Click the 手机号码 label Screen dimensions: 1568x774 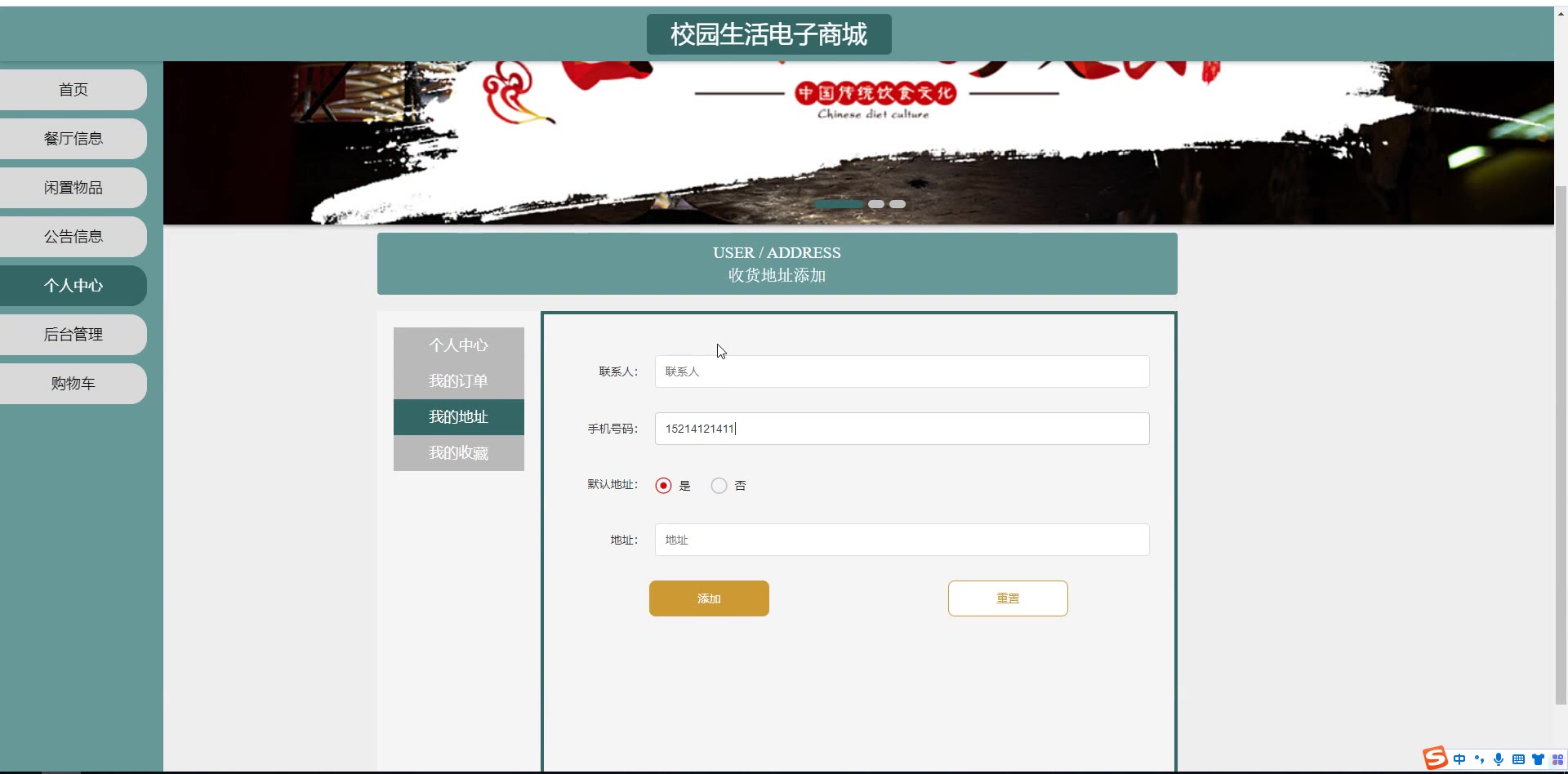[x=612, y=429]
